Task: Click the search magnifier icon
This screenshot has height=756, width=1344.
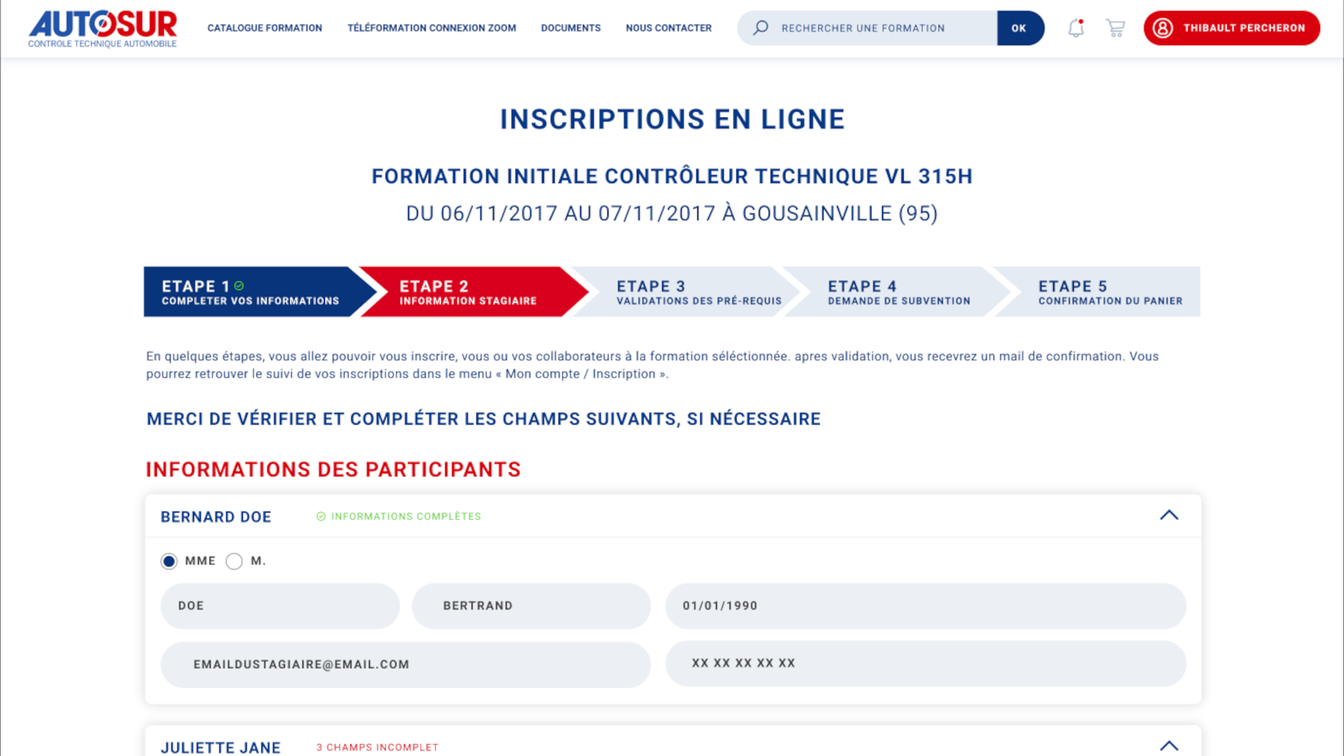Action: tap(761, 28)
